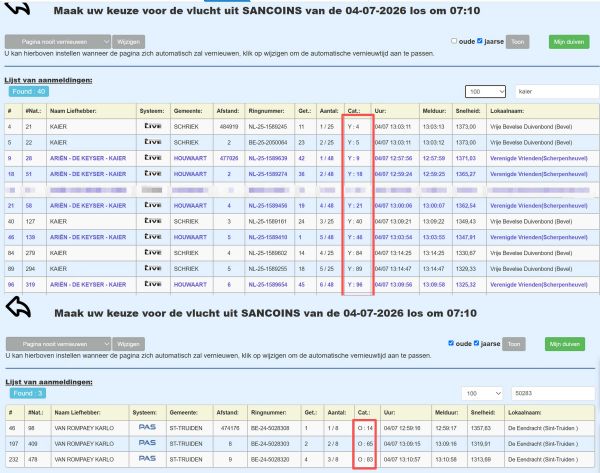Sort upper table by Snelheid column header
Viewport: 600px width, 473px height.
point(468,111)
